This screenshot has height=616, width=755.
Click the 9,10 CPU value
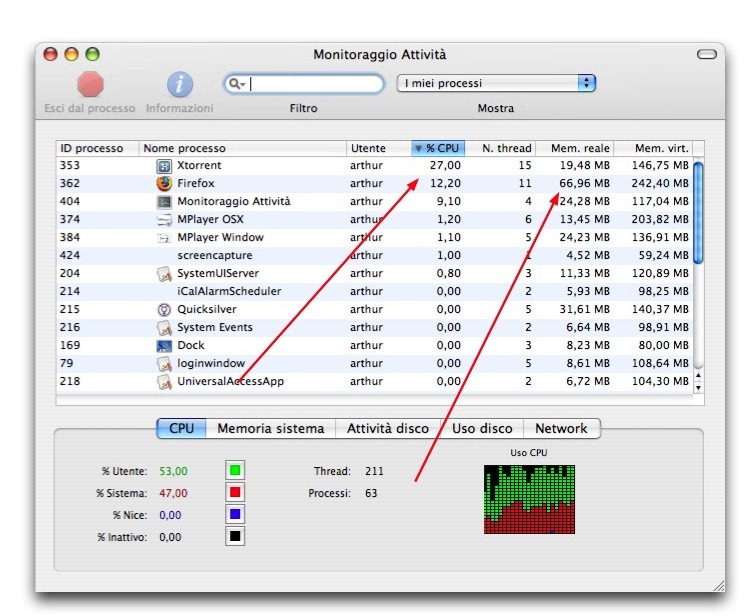click(449, 201)
